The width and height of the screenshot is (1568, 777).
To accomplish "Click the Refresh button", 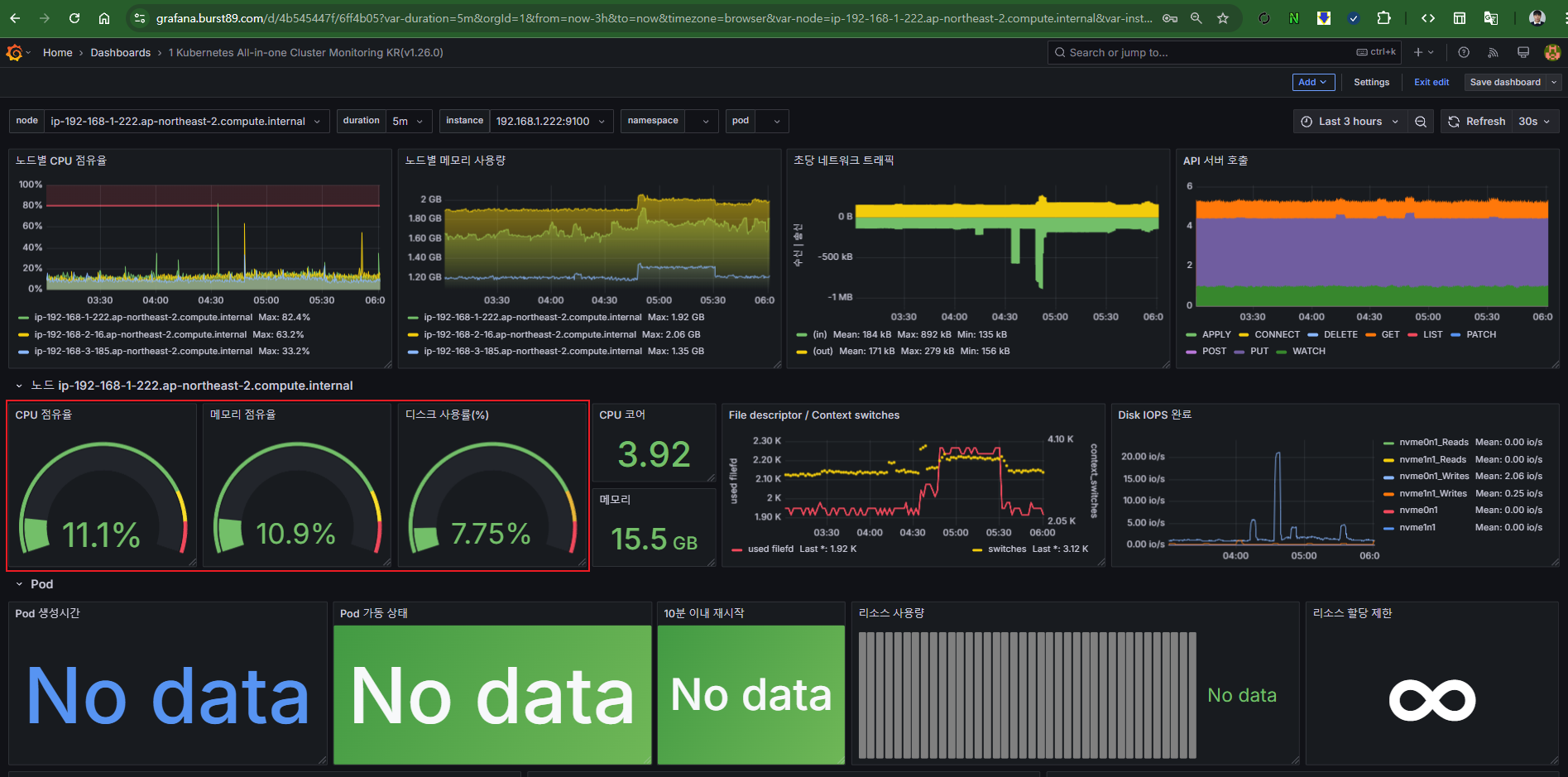I will (1478, 122).
